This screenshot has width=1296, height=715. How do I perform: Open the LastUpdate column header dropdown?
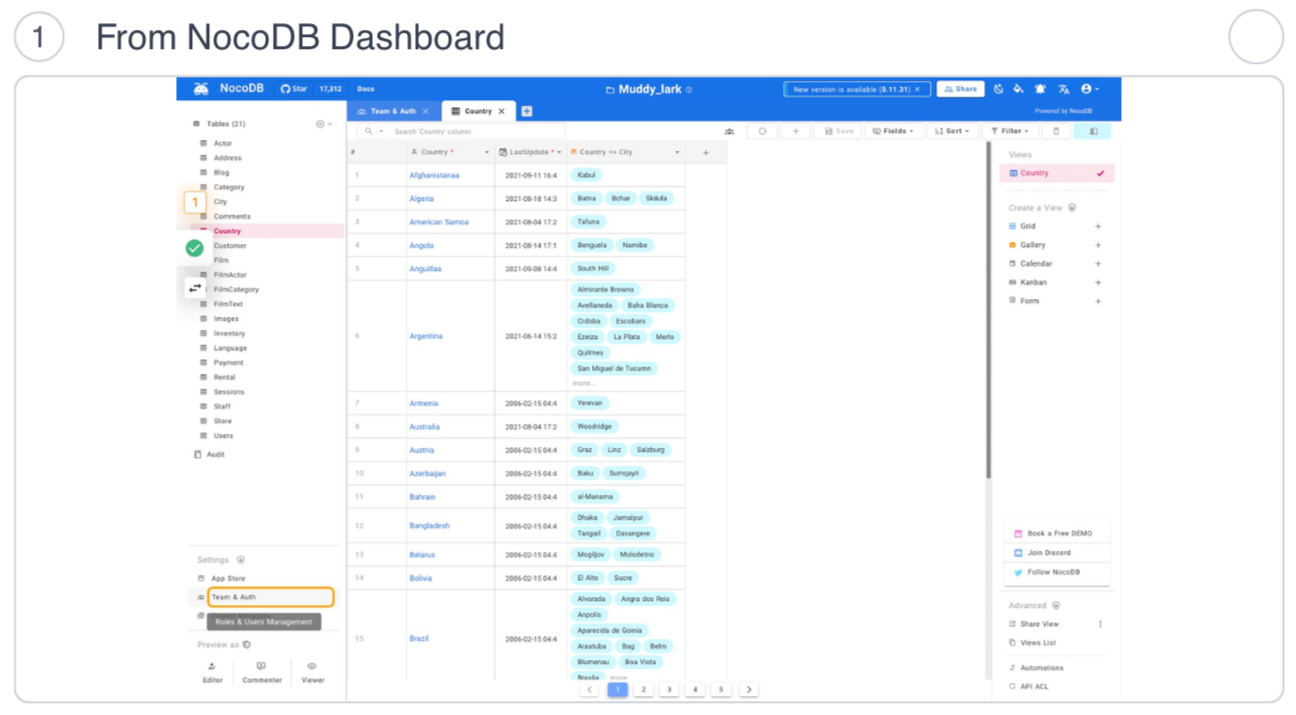[x=559, y=152]
